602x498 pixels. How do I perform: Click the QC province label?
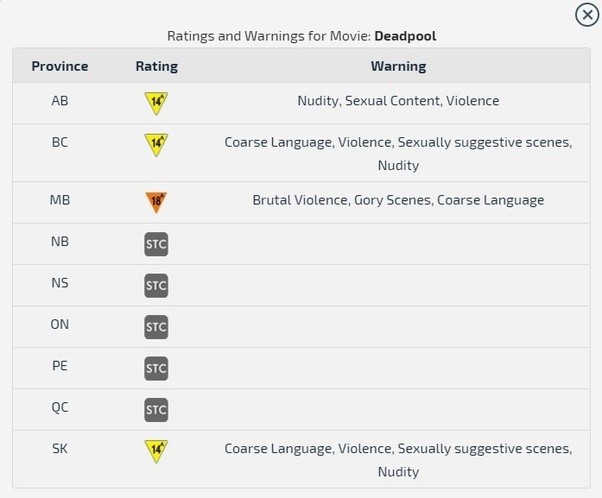[60, 407]
